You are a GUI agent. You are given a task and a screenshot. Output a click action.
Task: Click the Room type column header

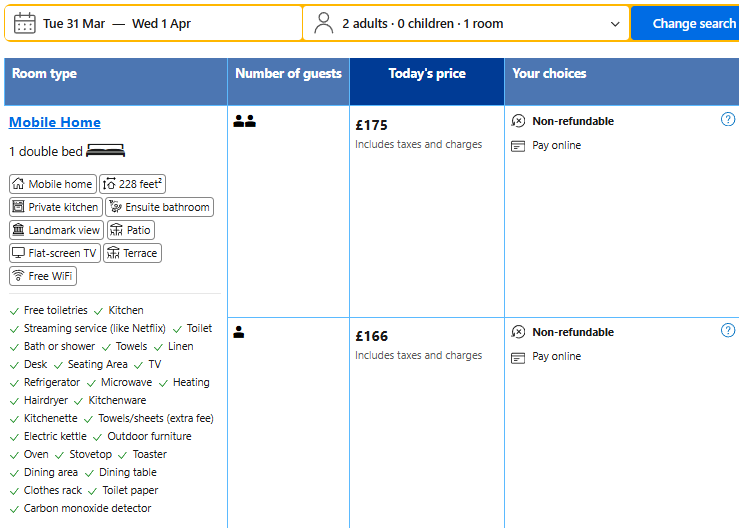tap(44, 74)
